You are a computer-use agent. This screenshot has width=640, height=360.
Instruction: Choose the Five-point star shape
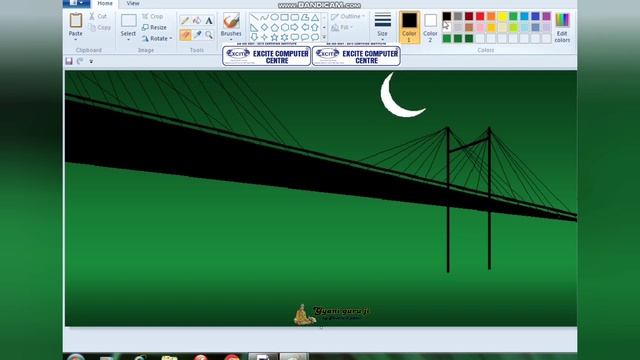coord(274,37)
